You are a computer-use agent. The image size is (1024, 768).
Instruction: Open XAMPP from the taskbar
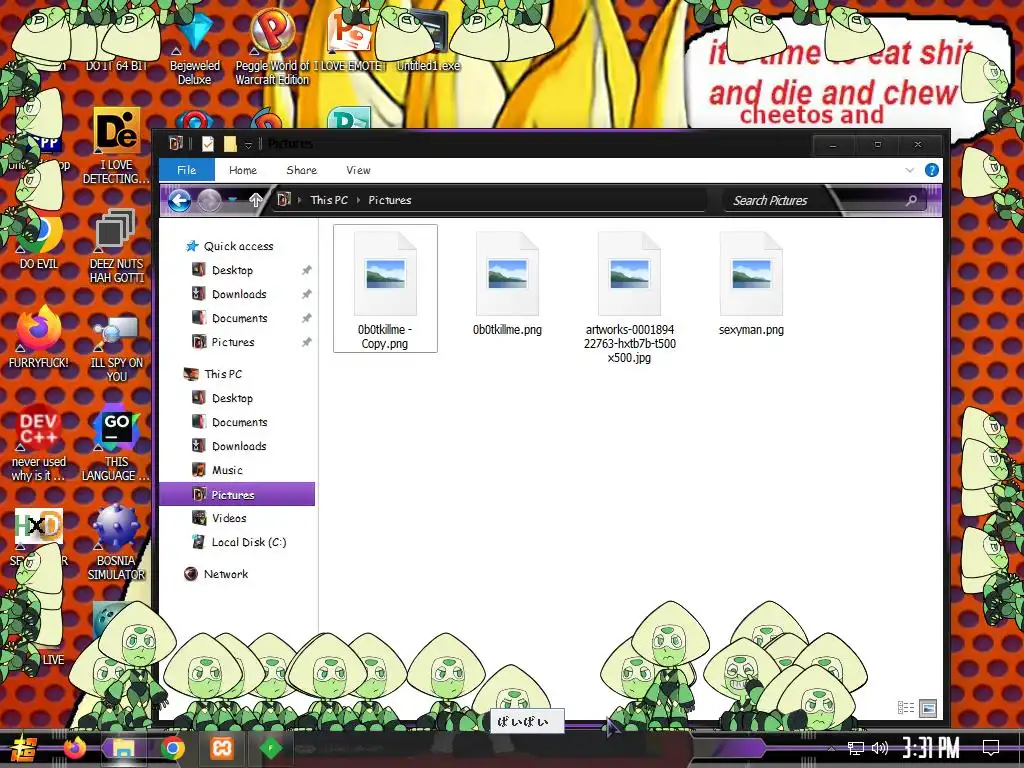click(x=221, y=748)
